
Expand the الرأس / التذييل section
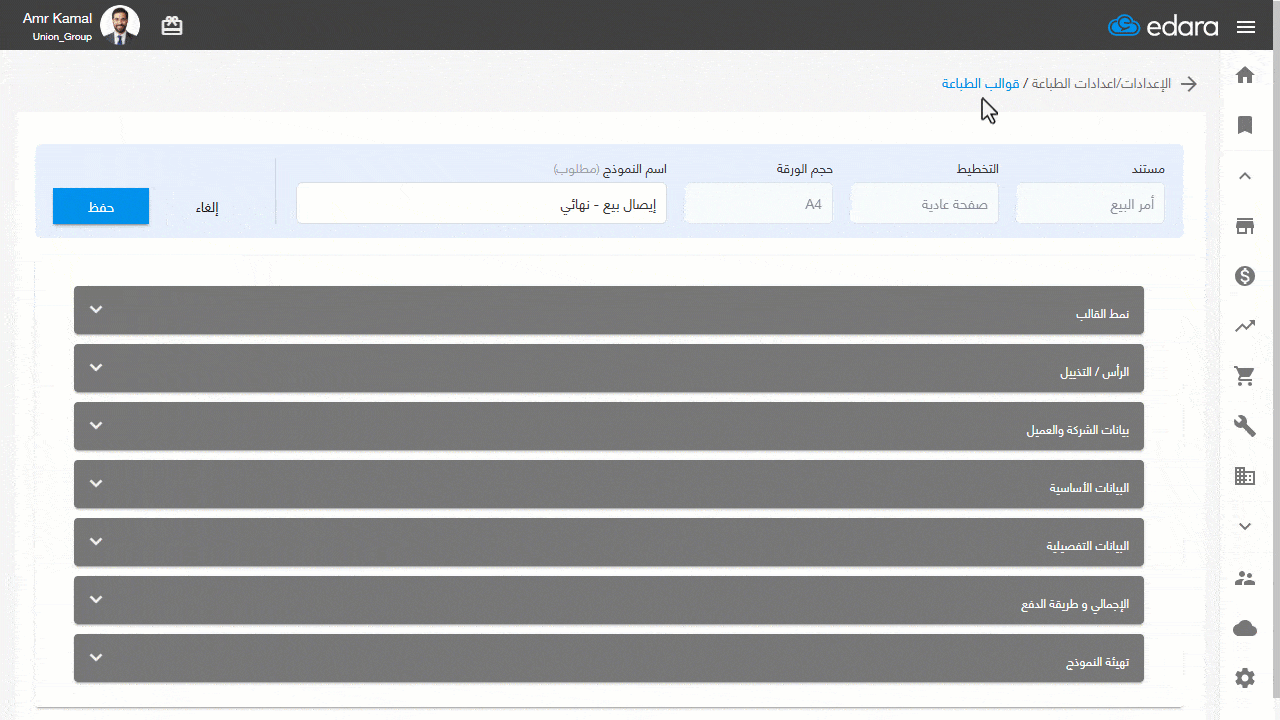click(x=609, y=368)
